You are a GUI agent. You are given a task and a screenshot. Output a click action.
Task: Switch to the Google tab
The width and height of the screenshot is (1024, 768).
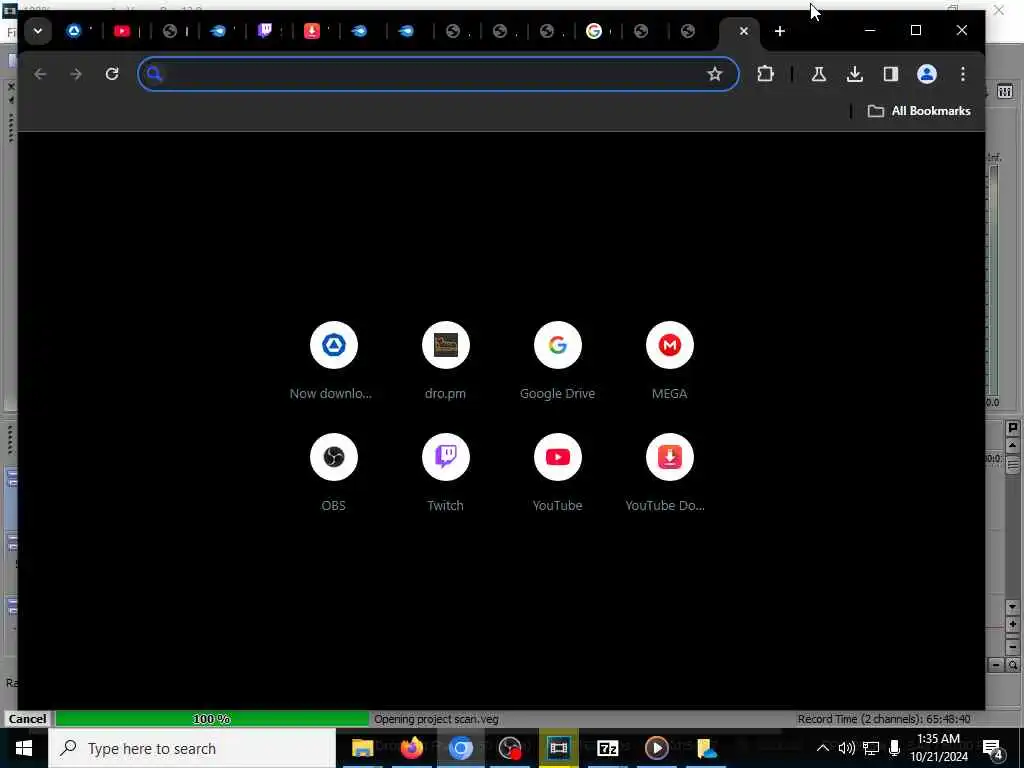click(x=594, y=31)
